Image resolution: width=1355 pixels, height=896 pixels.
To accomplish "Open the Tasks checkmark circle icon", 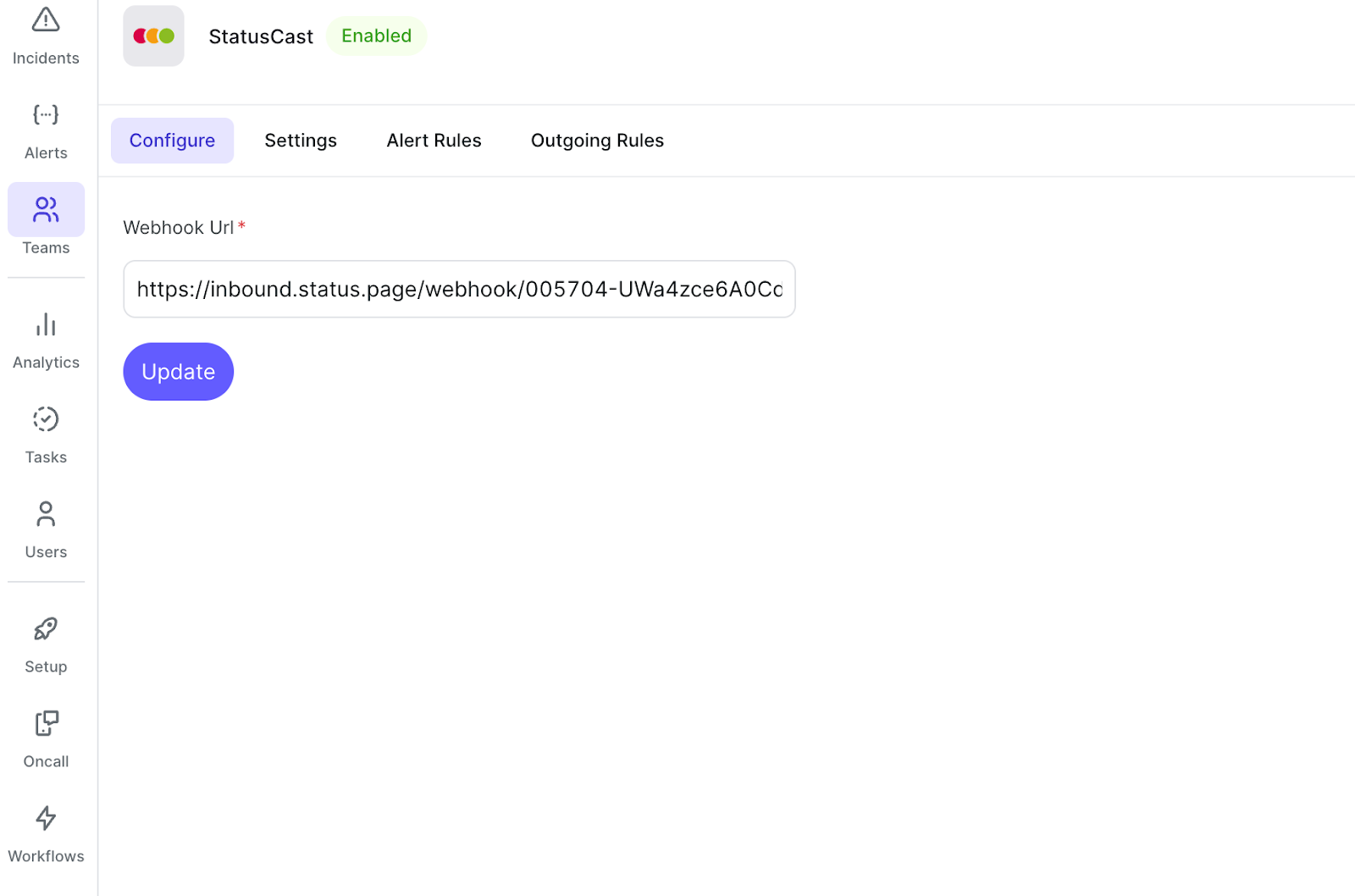I will [46, 419].
